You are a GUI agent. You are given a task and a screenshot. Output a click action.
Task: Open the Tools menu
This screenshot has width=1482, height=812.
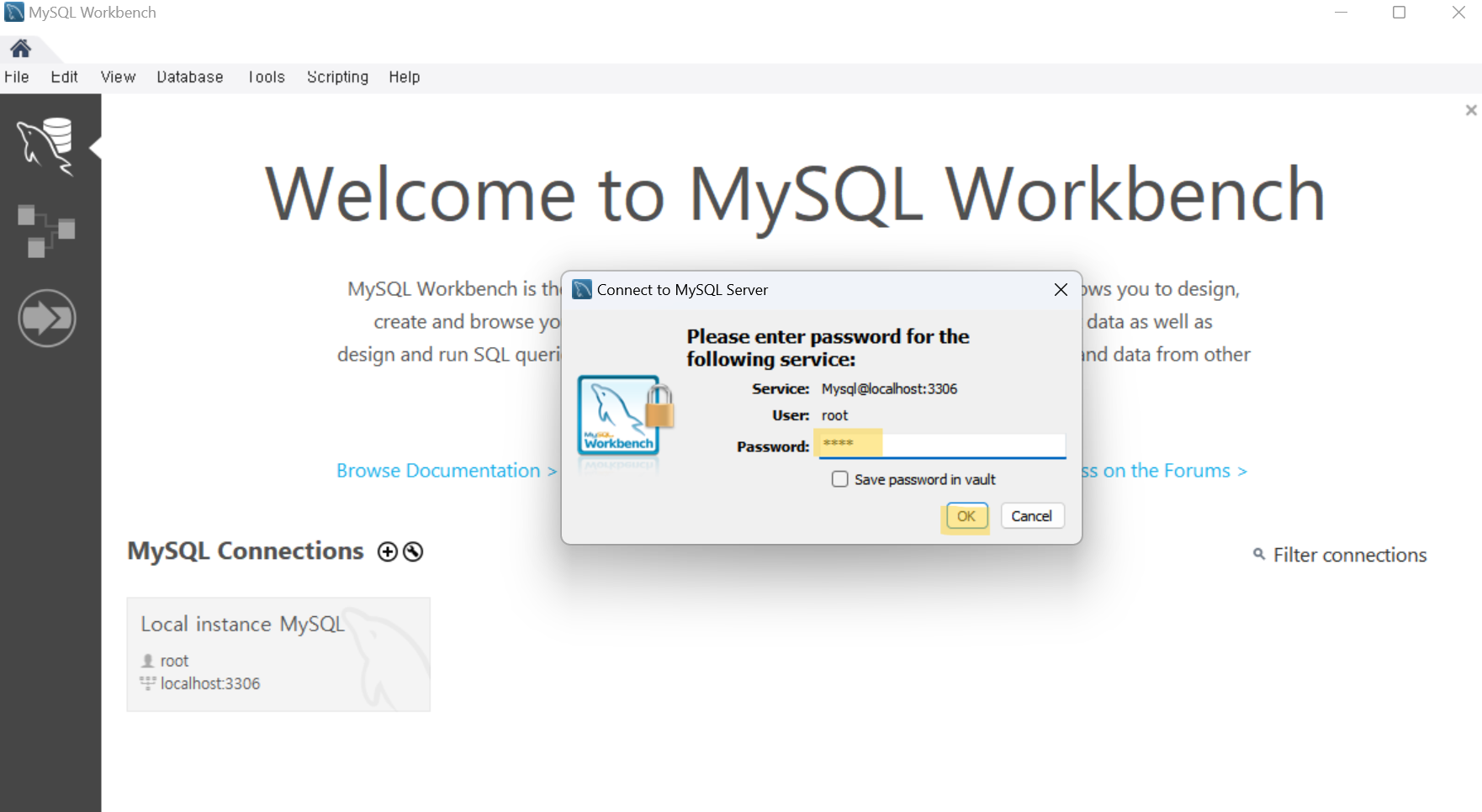tap(267, 77)
